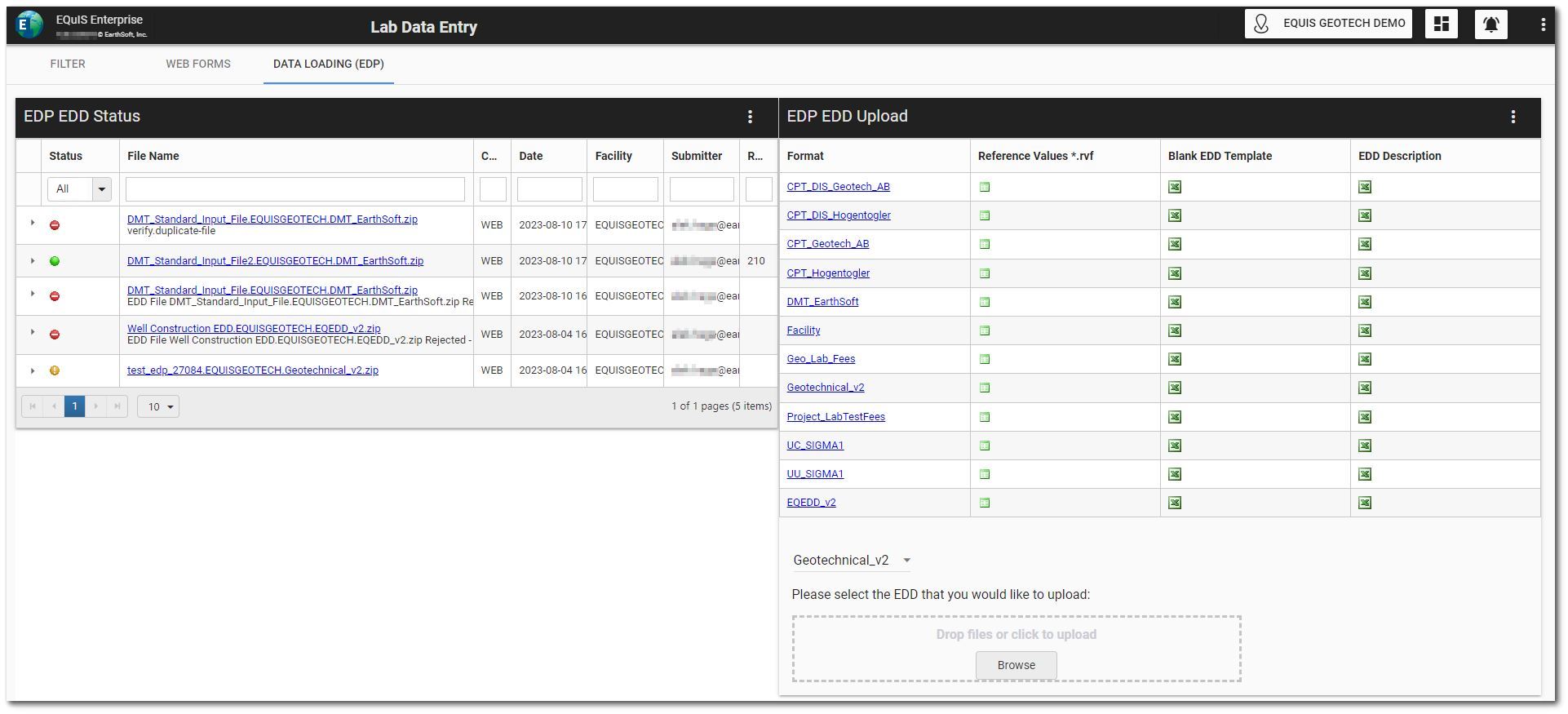Open EDP EDD Status widget options menu
This screenshot has width=1568, height=714.
[x=750, y=117]
